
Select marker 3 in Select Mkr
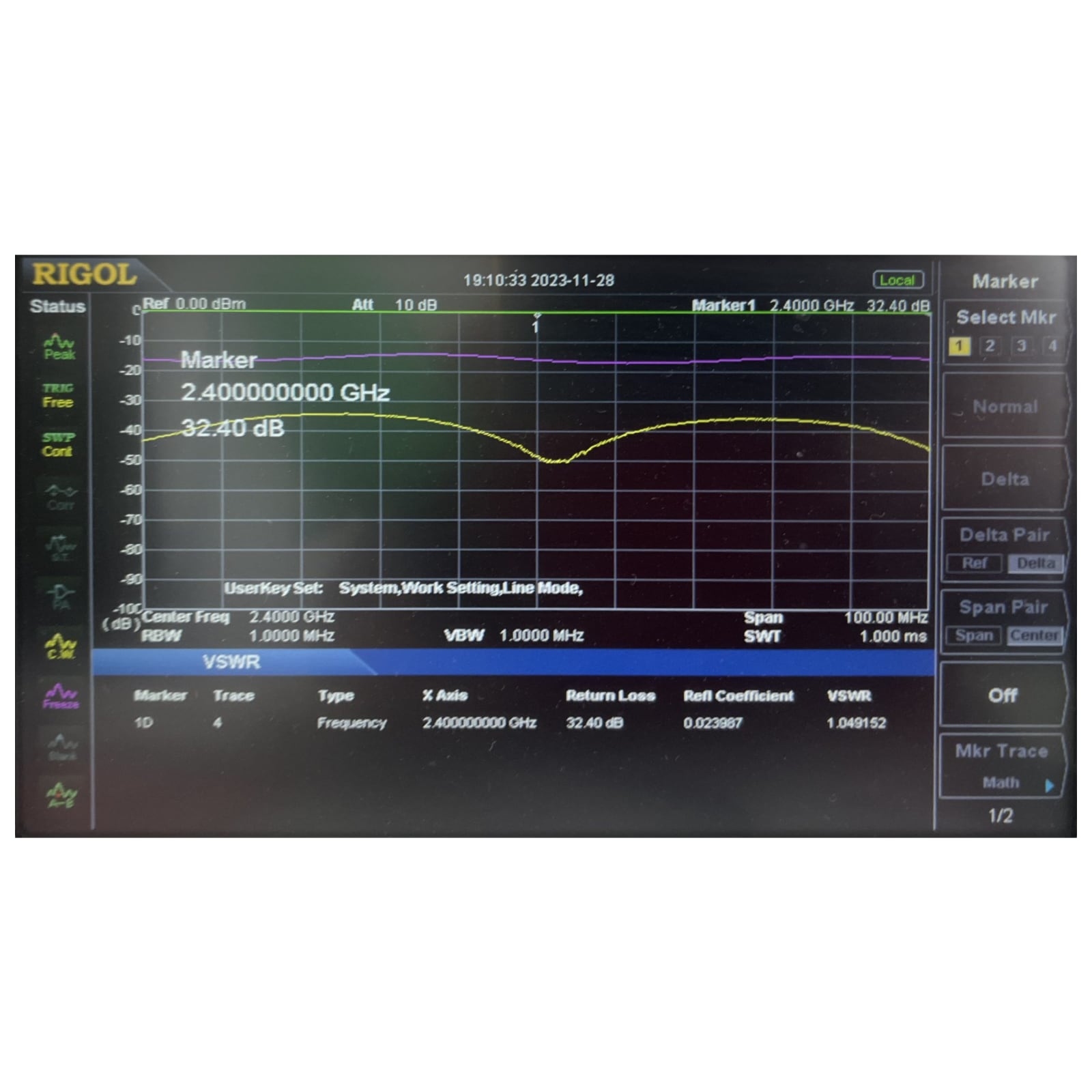[1021, 346]
